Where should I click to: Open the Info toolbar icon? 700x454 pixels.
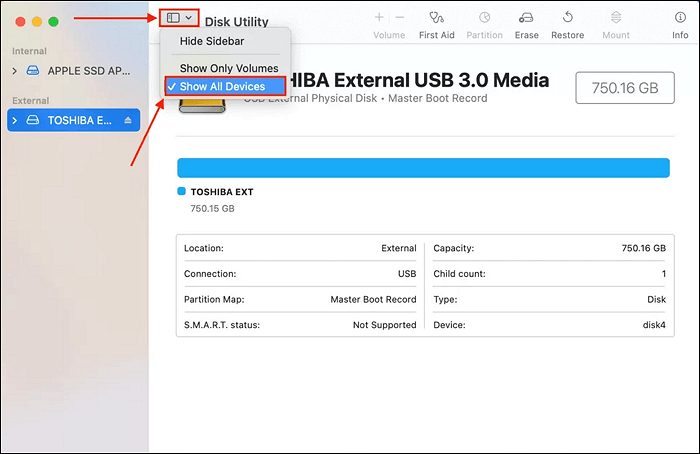click(680, 18)
